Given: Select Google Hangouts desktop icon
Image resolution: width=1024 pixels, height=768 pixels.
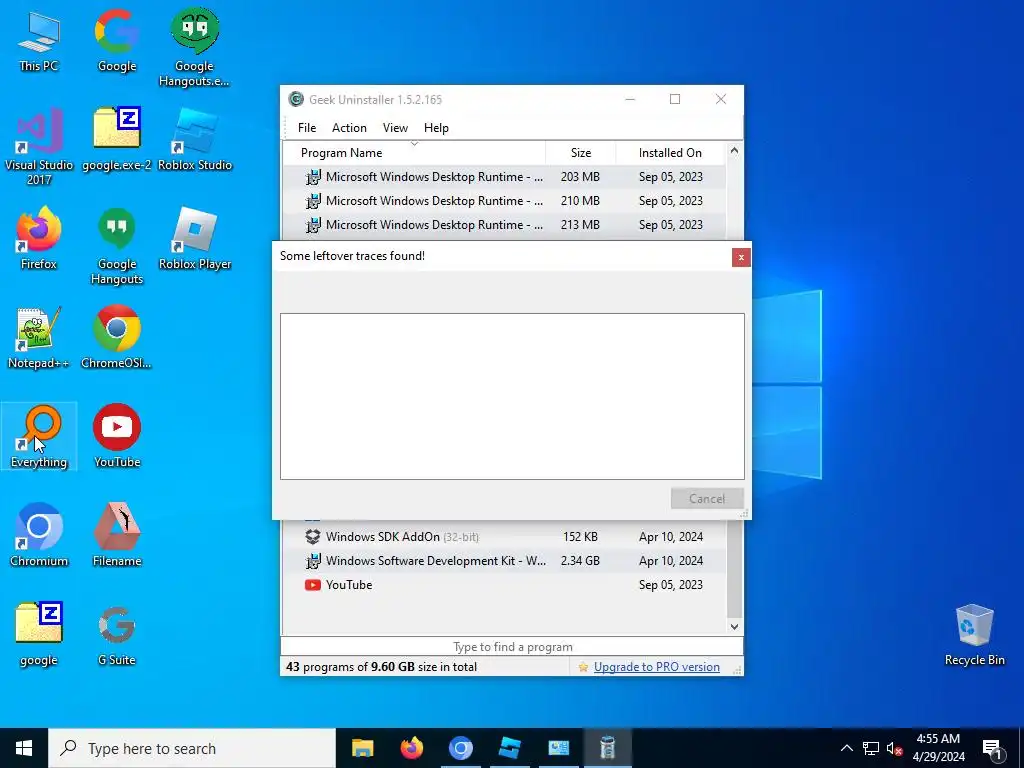Looking at the screenshot, I should 117,246.
